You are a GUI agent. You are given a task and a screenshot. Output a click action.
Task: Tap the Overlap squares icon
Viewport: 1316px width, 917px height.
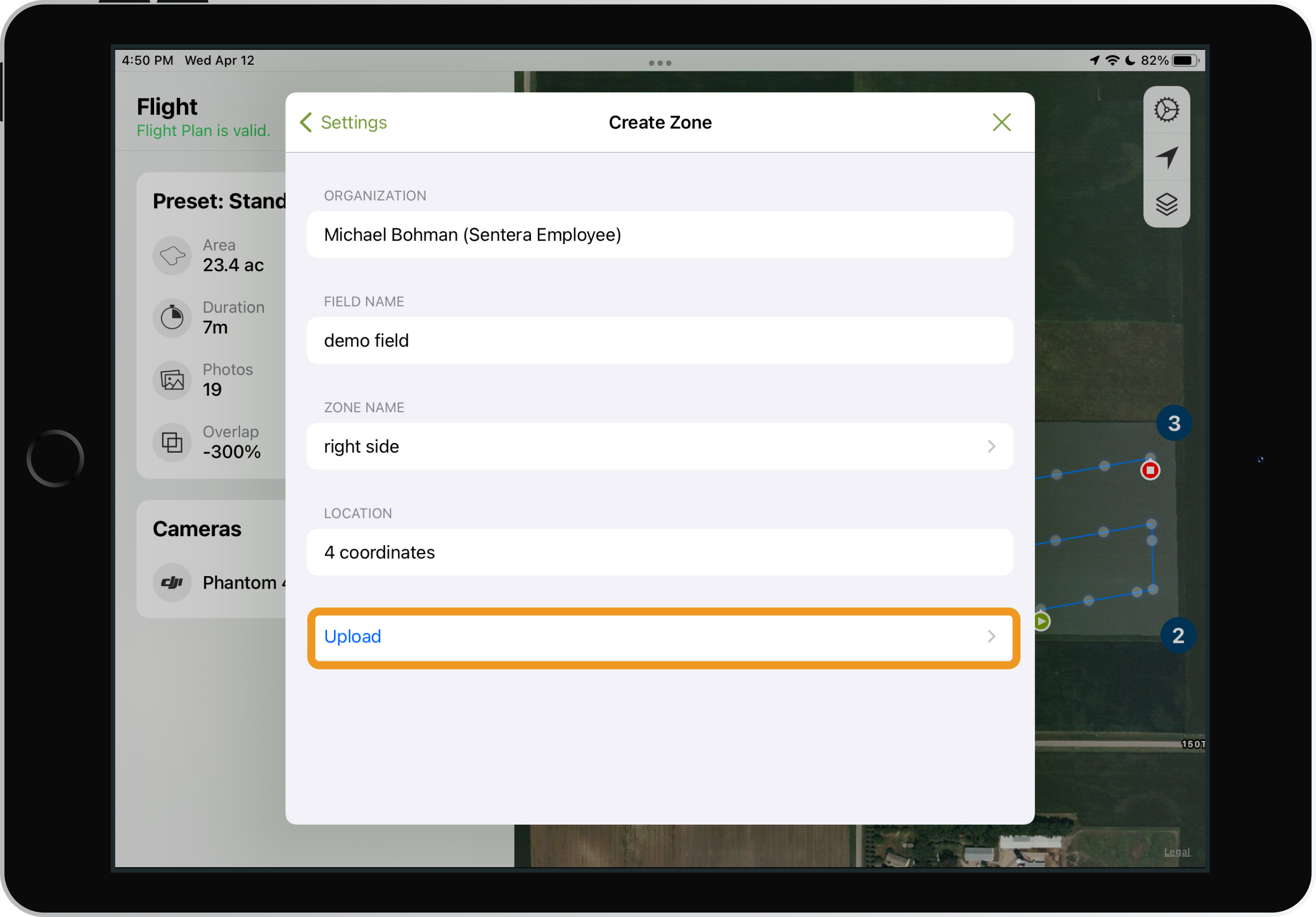point(172,443)
